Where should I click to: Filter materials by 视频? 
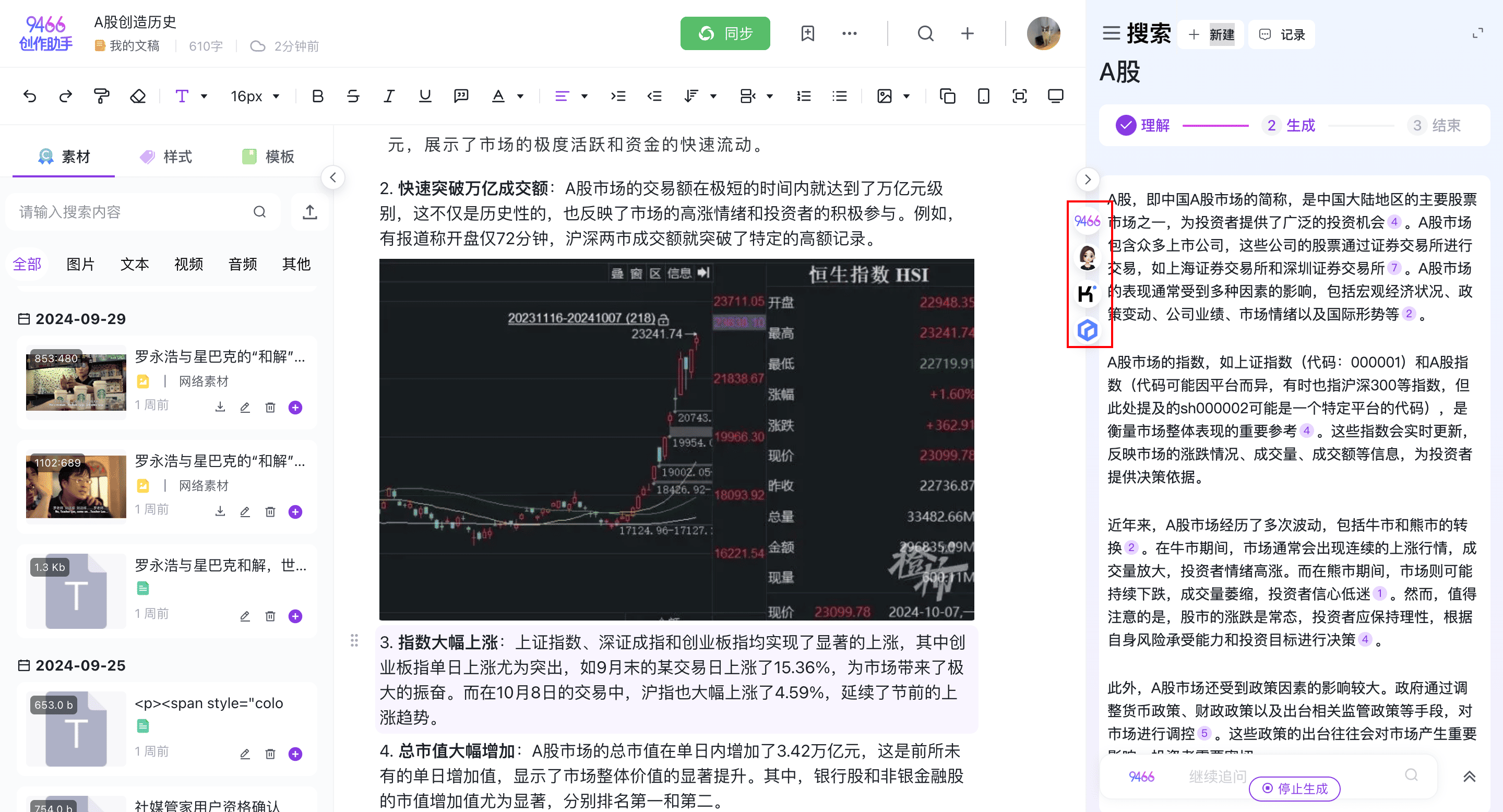(188, 264)
